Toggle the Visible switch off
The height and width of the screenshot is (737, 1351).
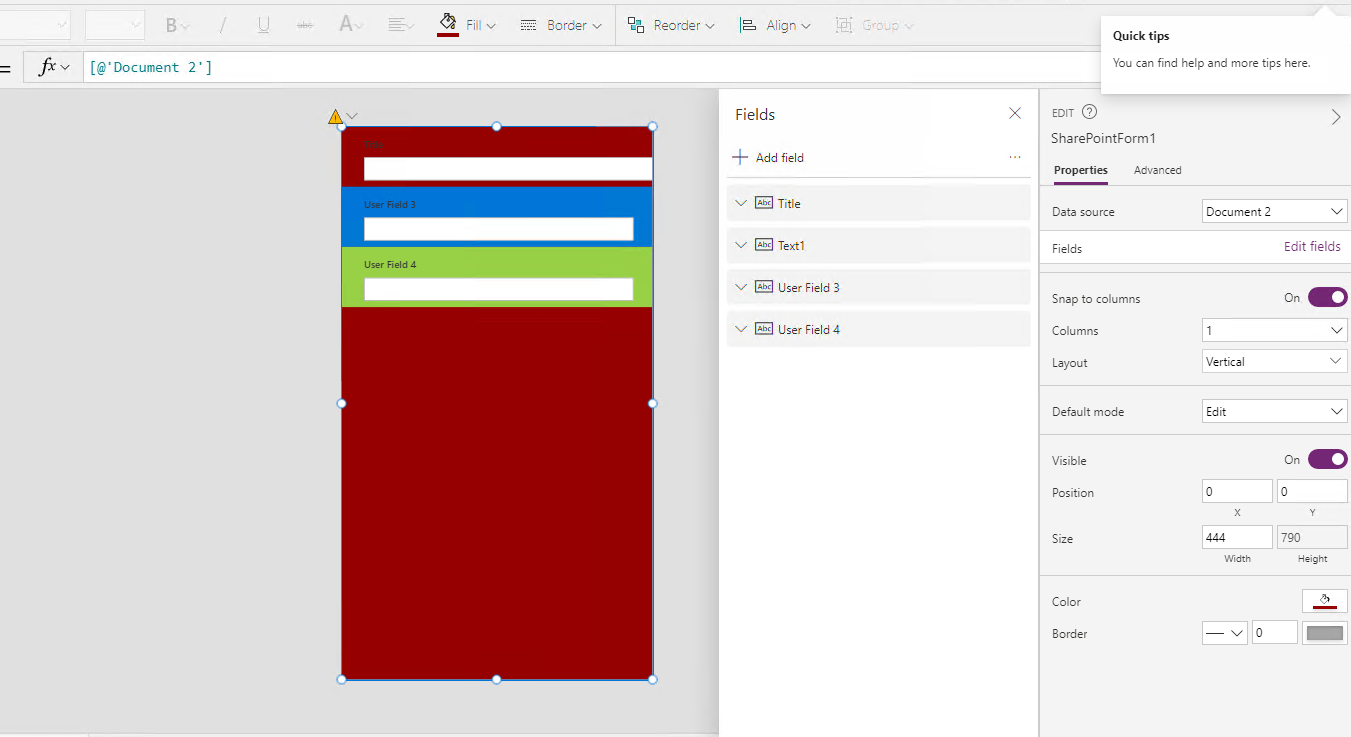click(1327, 459)
